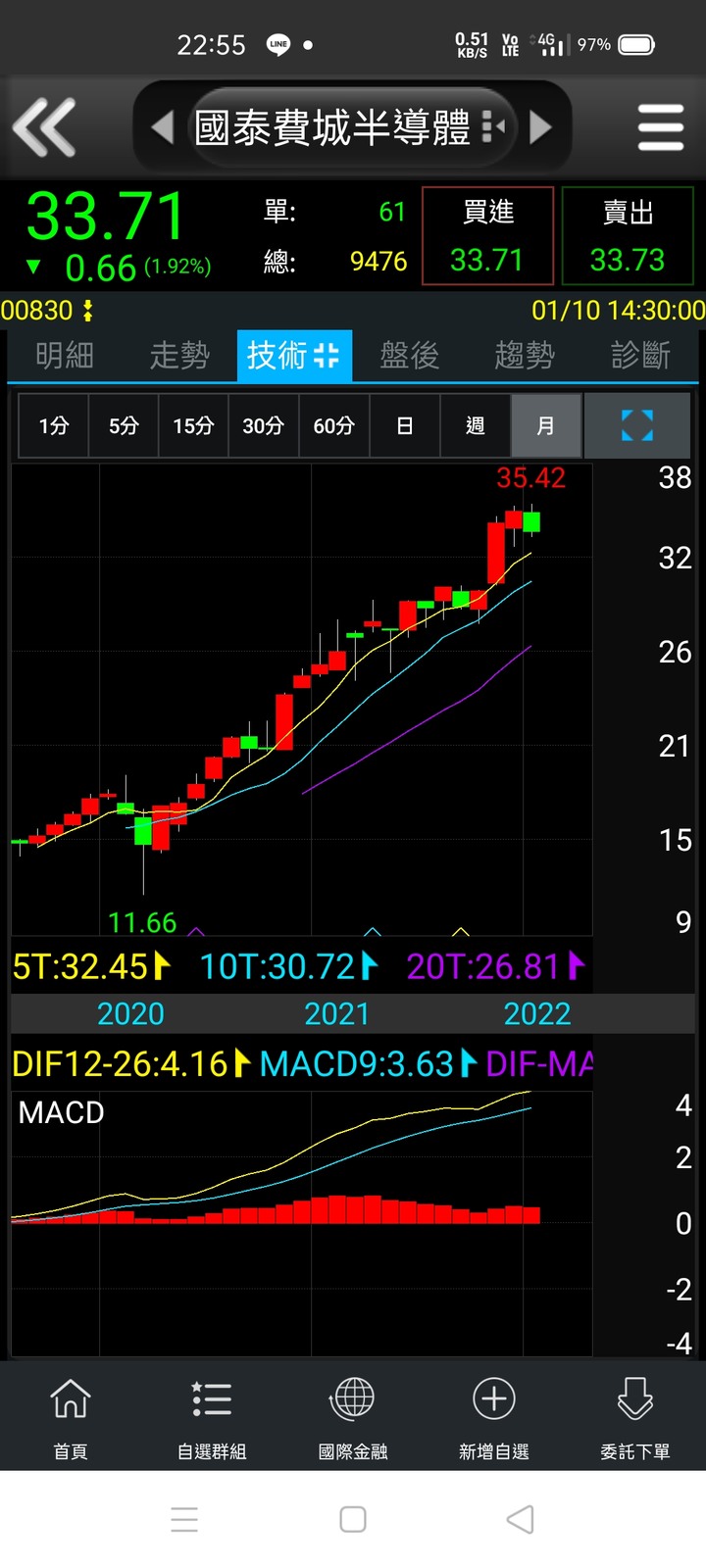
Task: Tap the arrow beside MACD9:3.63
Action: (x=469, y=1063)
